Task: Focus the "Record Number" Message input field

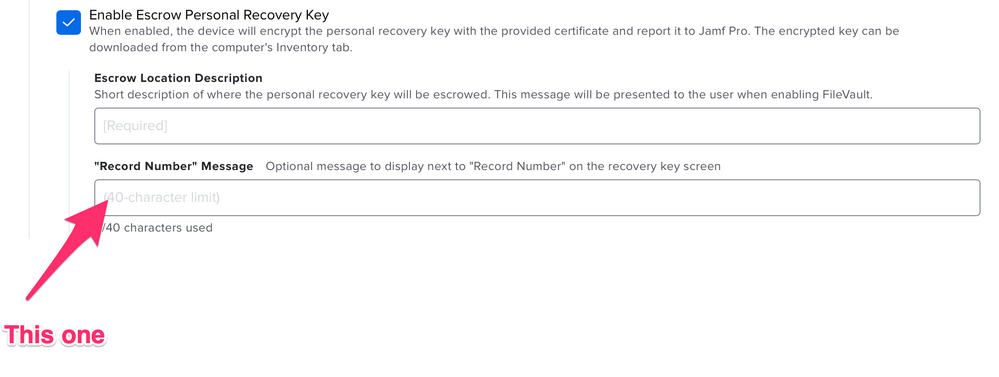Action: pos(537,197)
